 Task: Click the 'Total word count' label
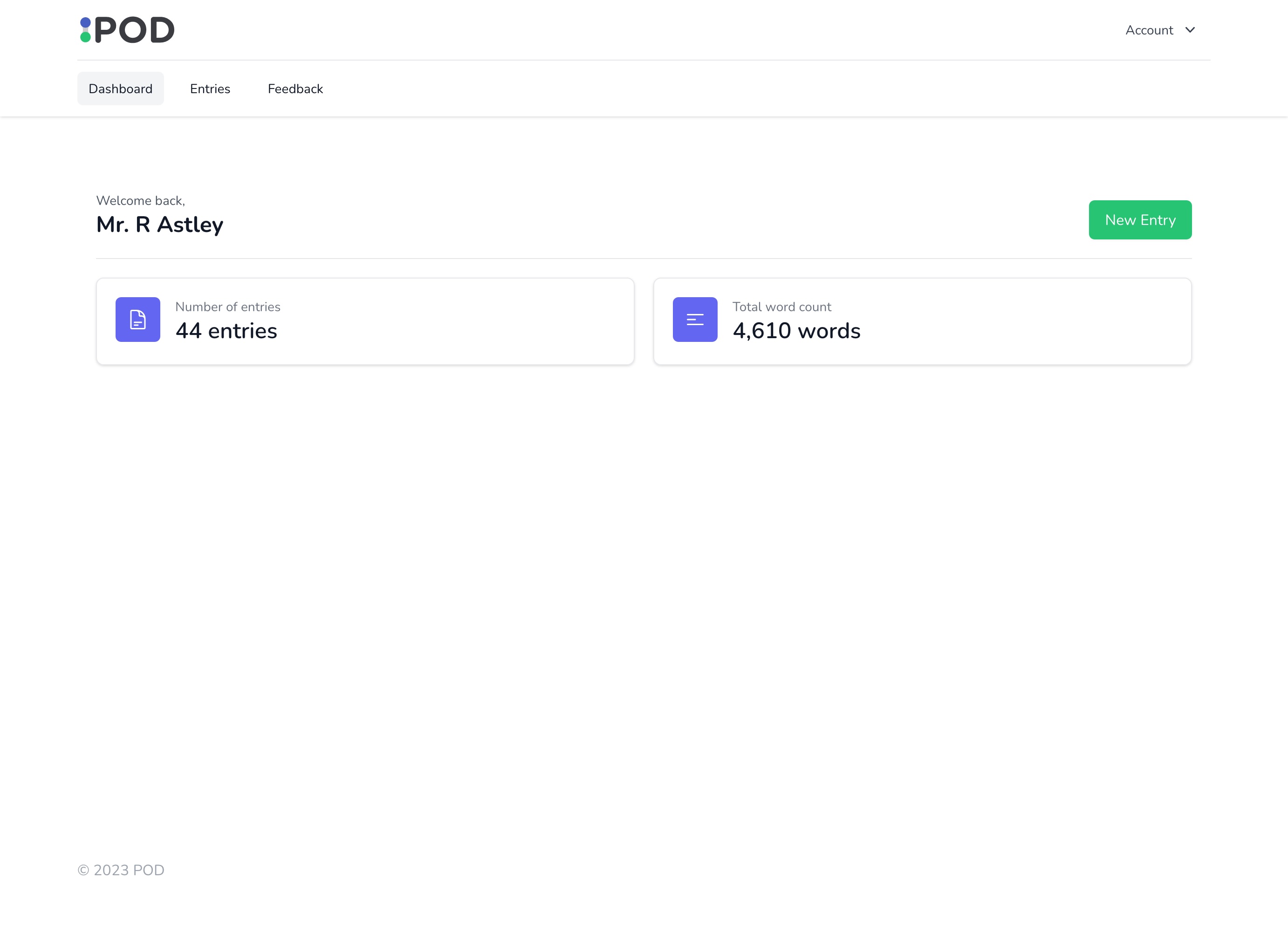[x=781, y=306]
